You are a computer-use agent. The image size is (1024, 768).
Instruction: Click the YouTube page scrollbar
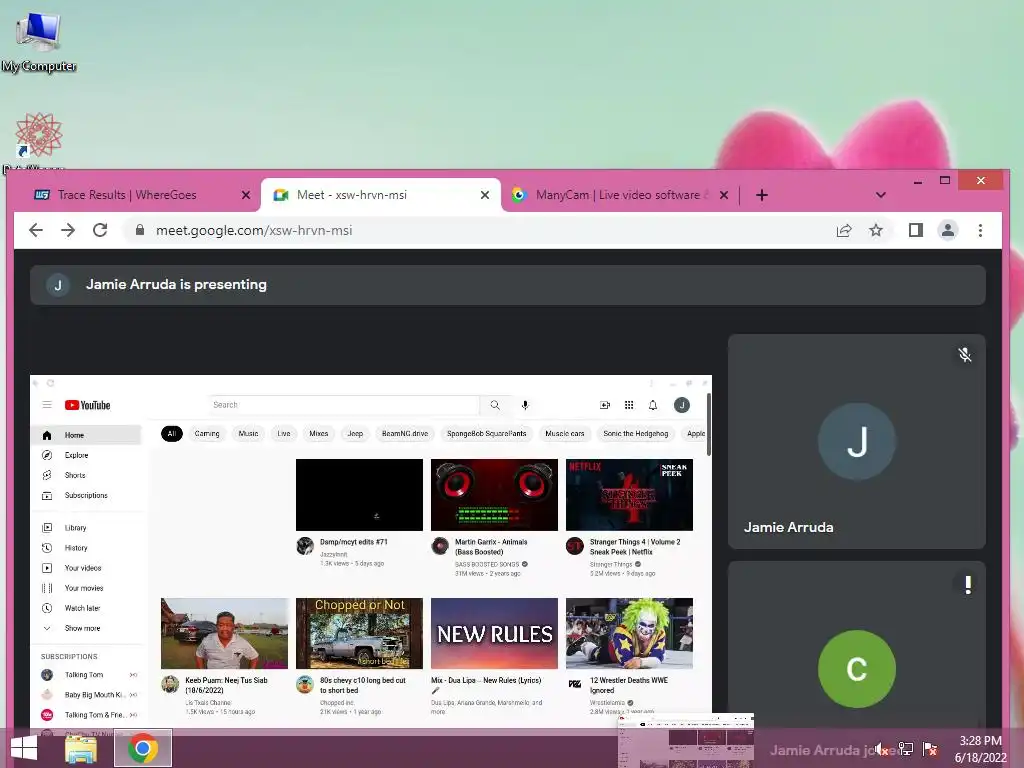[709, 424]
